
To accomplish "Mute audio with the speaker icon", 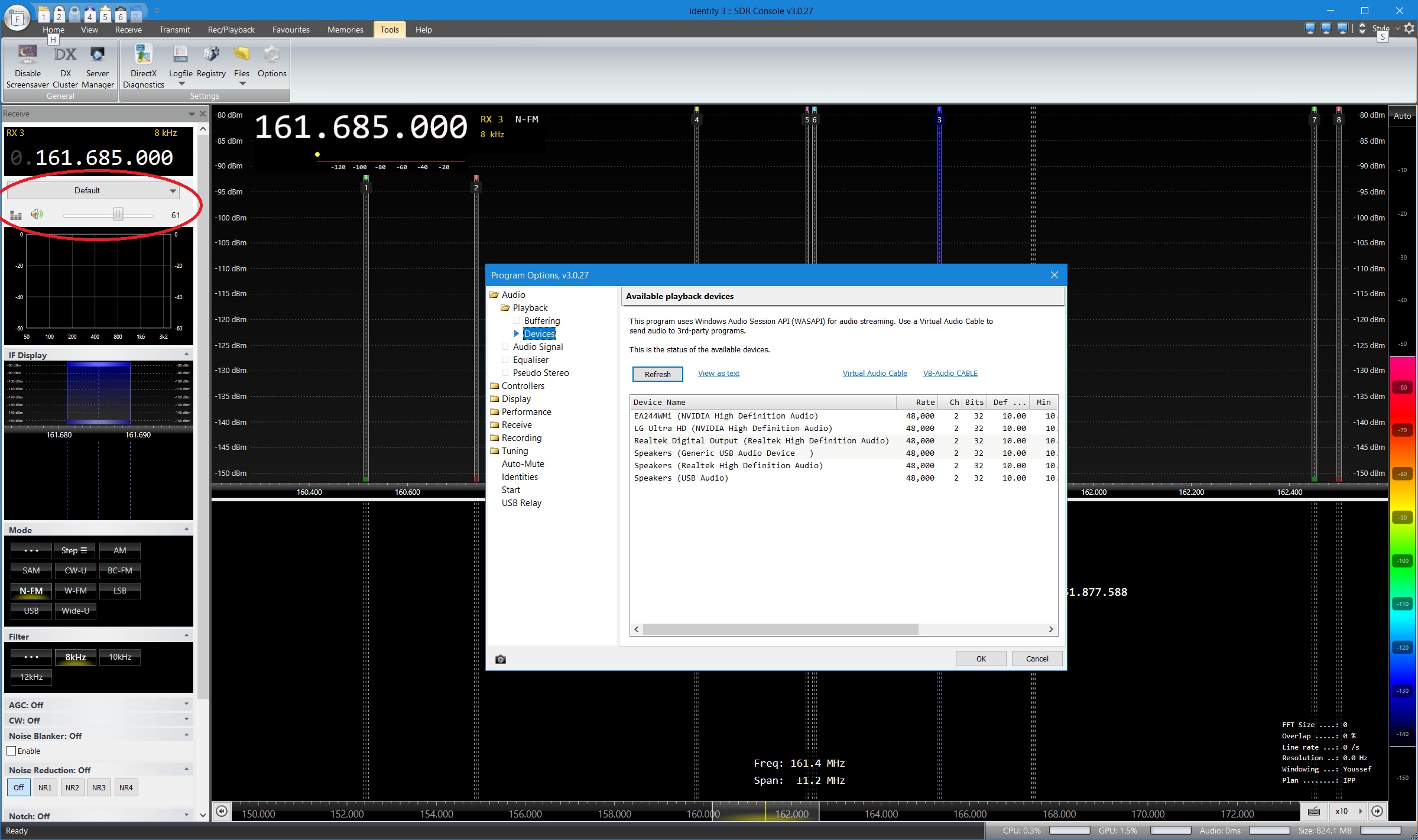I will click(x=37, y=214).
